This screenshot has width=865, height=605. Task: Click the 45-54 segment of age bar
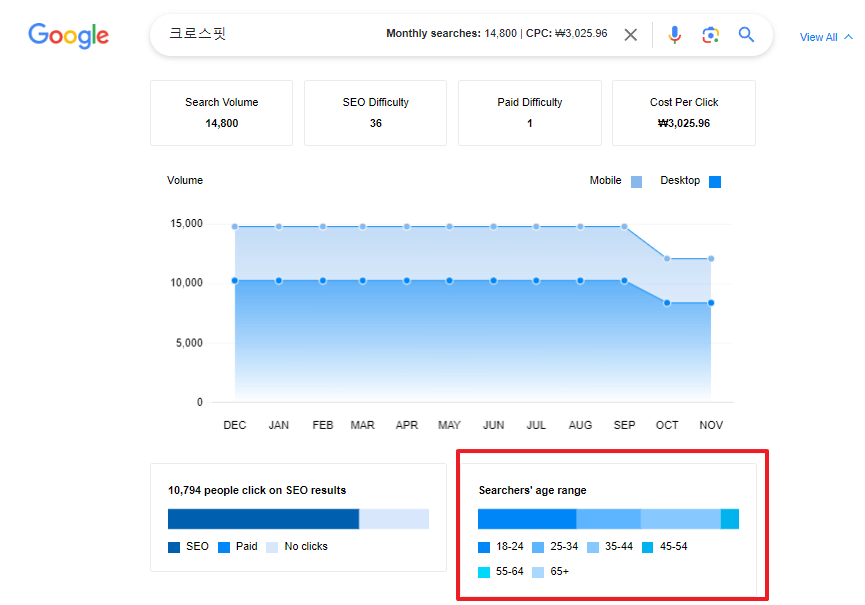730,519
